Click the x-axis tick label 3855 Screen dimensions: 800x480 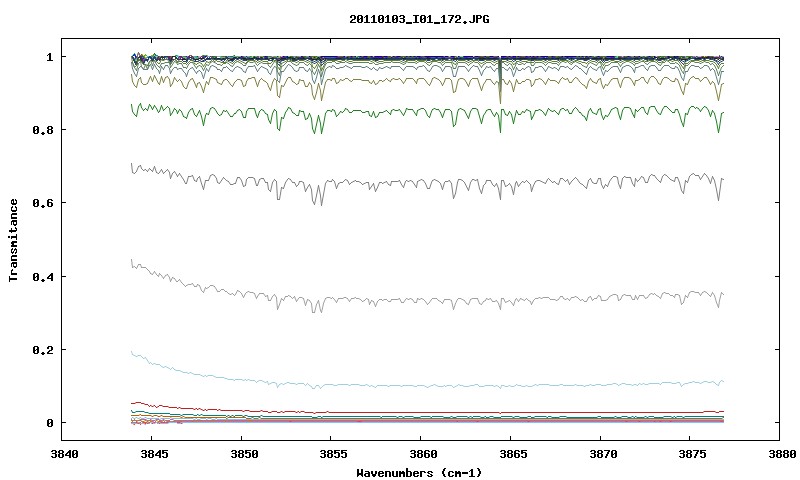pos(333,454)
